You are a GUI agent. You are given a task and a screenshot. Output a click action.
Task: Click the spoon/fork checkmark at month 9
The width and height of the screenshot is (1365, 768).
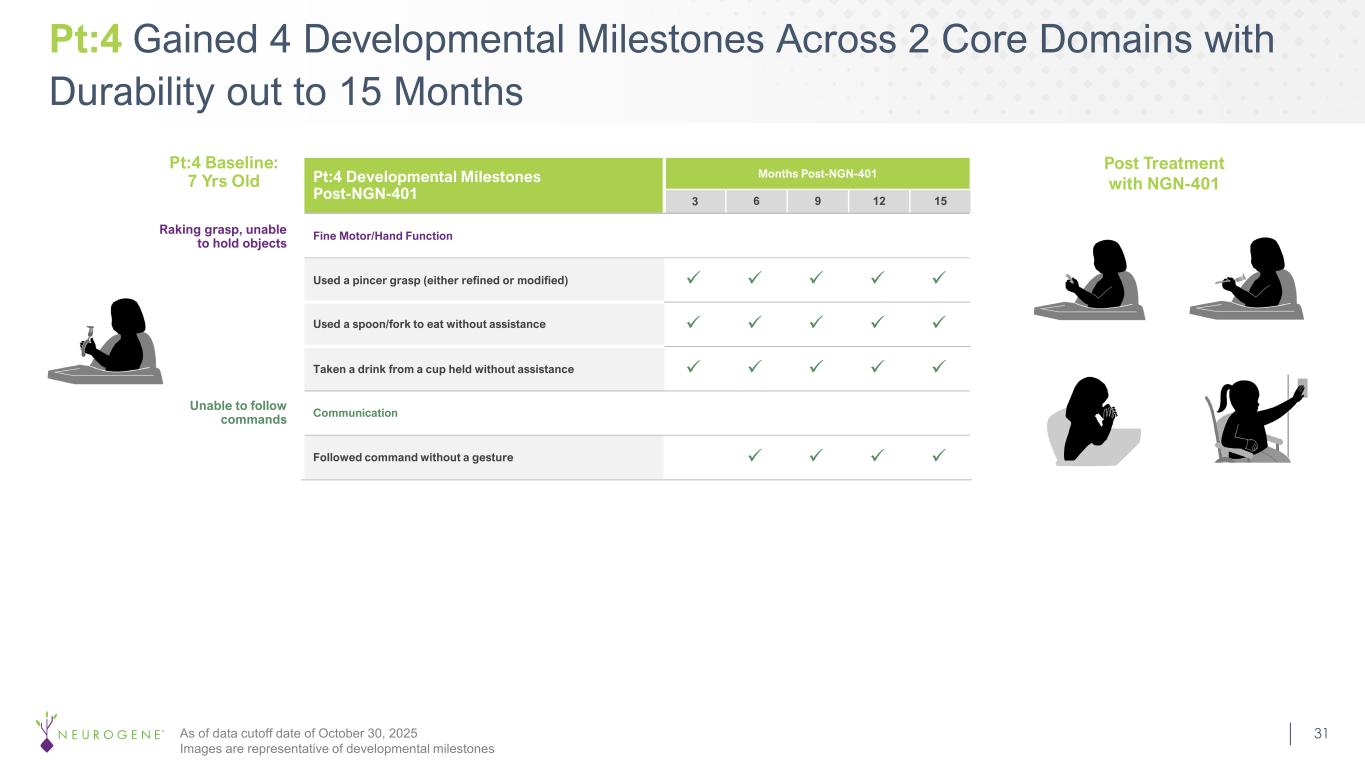[x=816, y=324]
